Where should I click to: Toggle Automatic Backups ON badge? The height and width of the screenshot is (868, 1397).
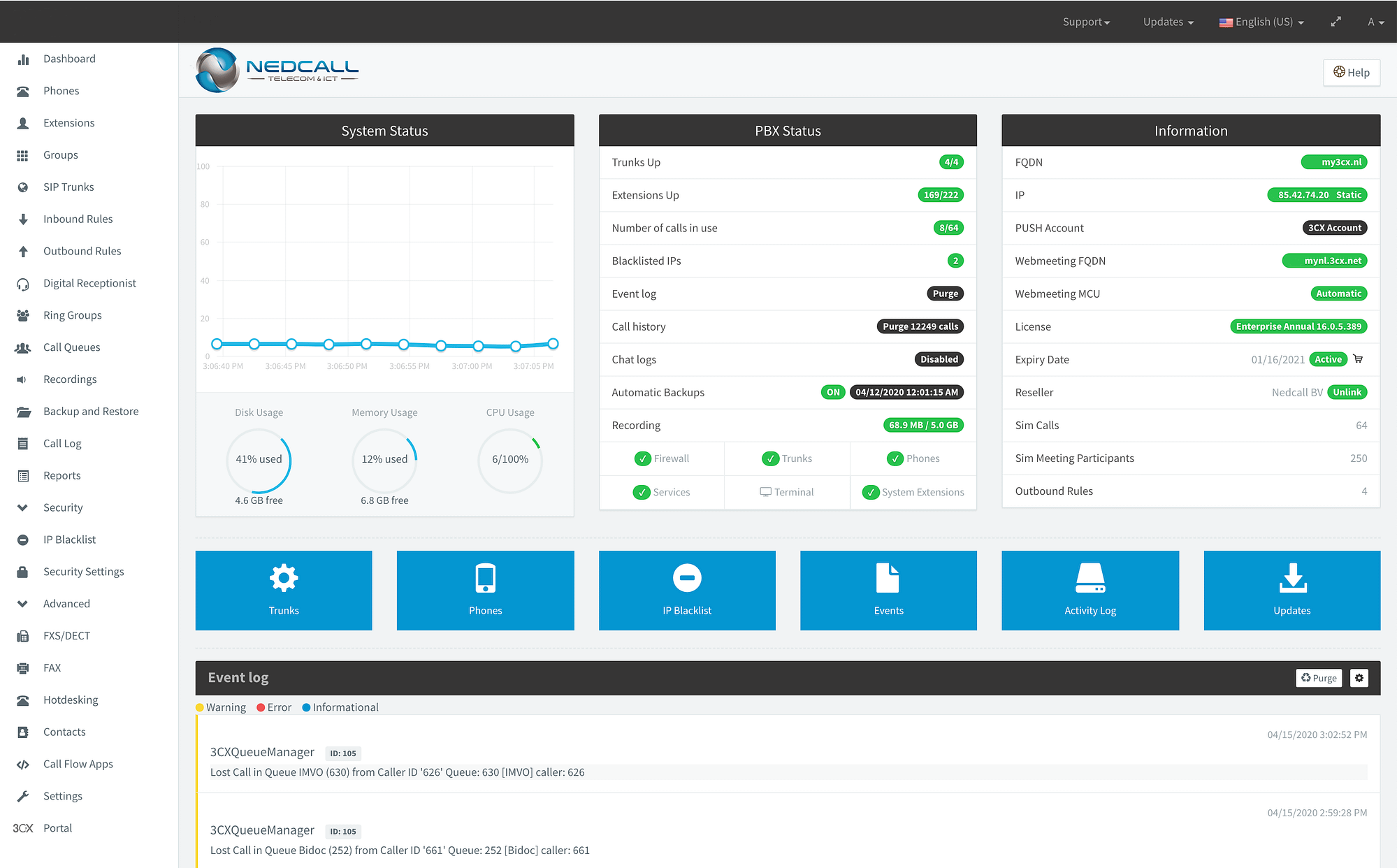click(x=833, y=392)
